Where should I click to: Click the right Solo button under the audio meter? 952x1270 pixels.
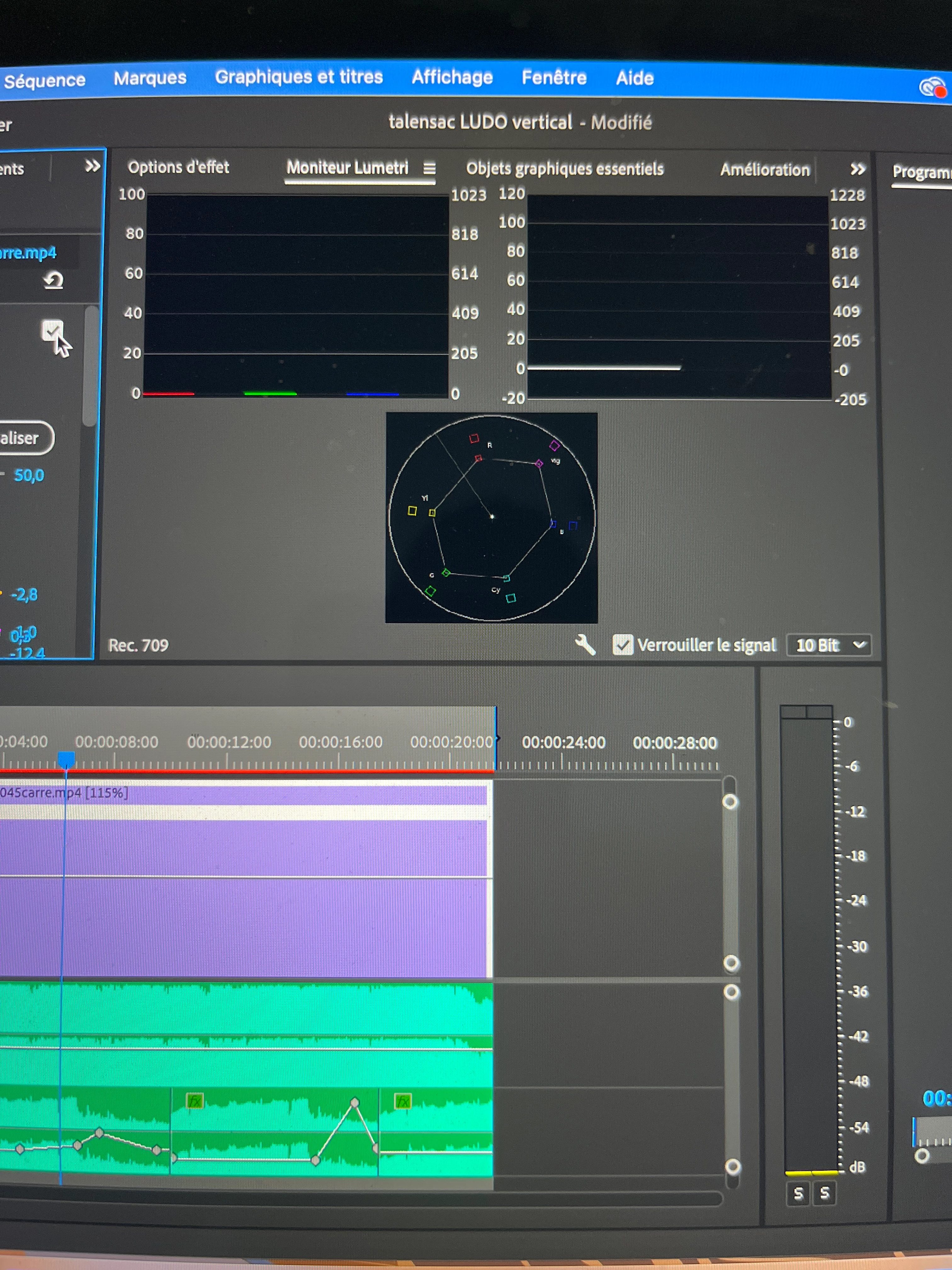824,1193
